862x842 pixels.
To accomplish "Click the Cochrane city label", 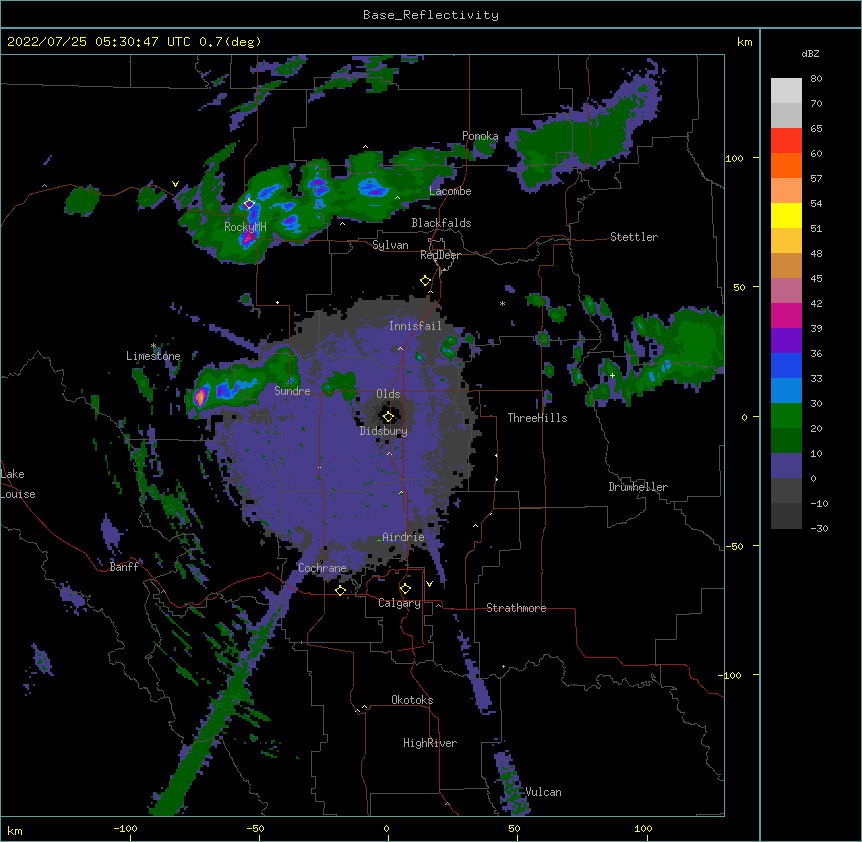I will (322, 568).
